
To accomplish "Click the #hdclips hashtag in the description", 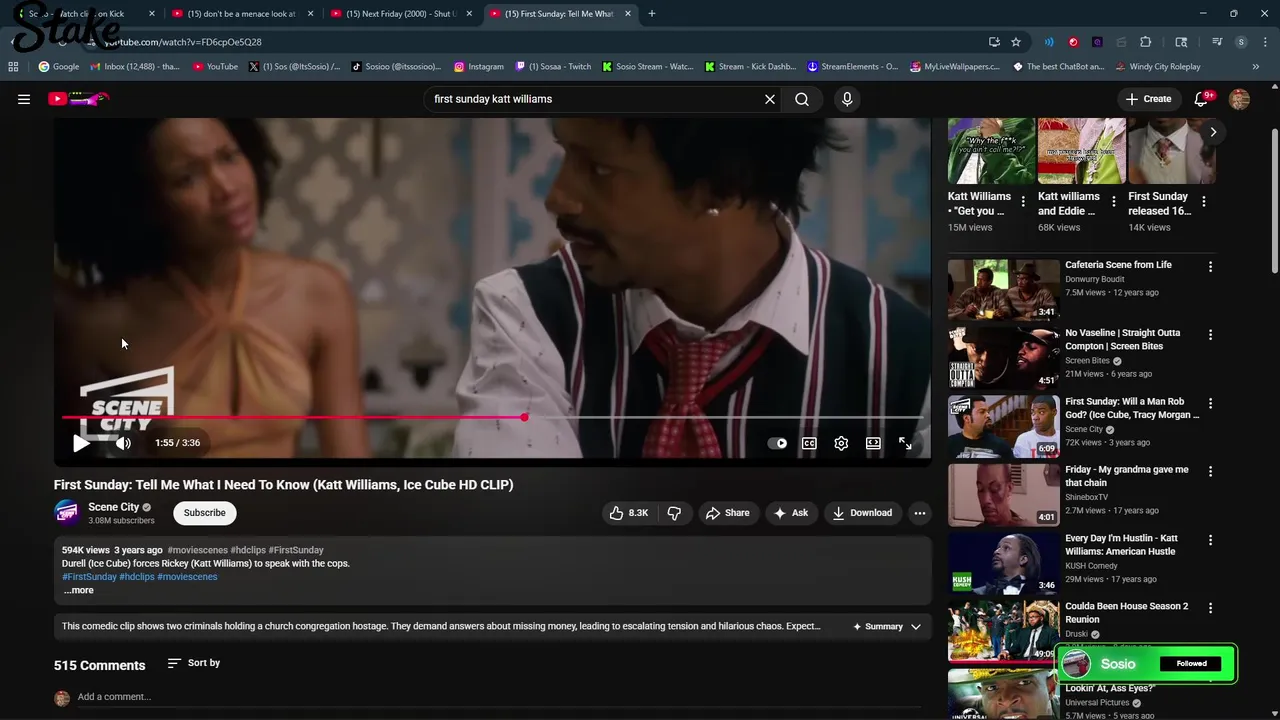I will 137,577.
